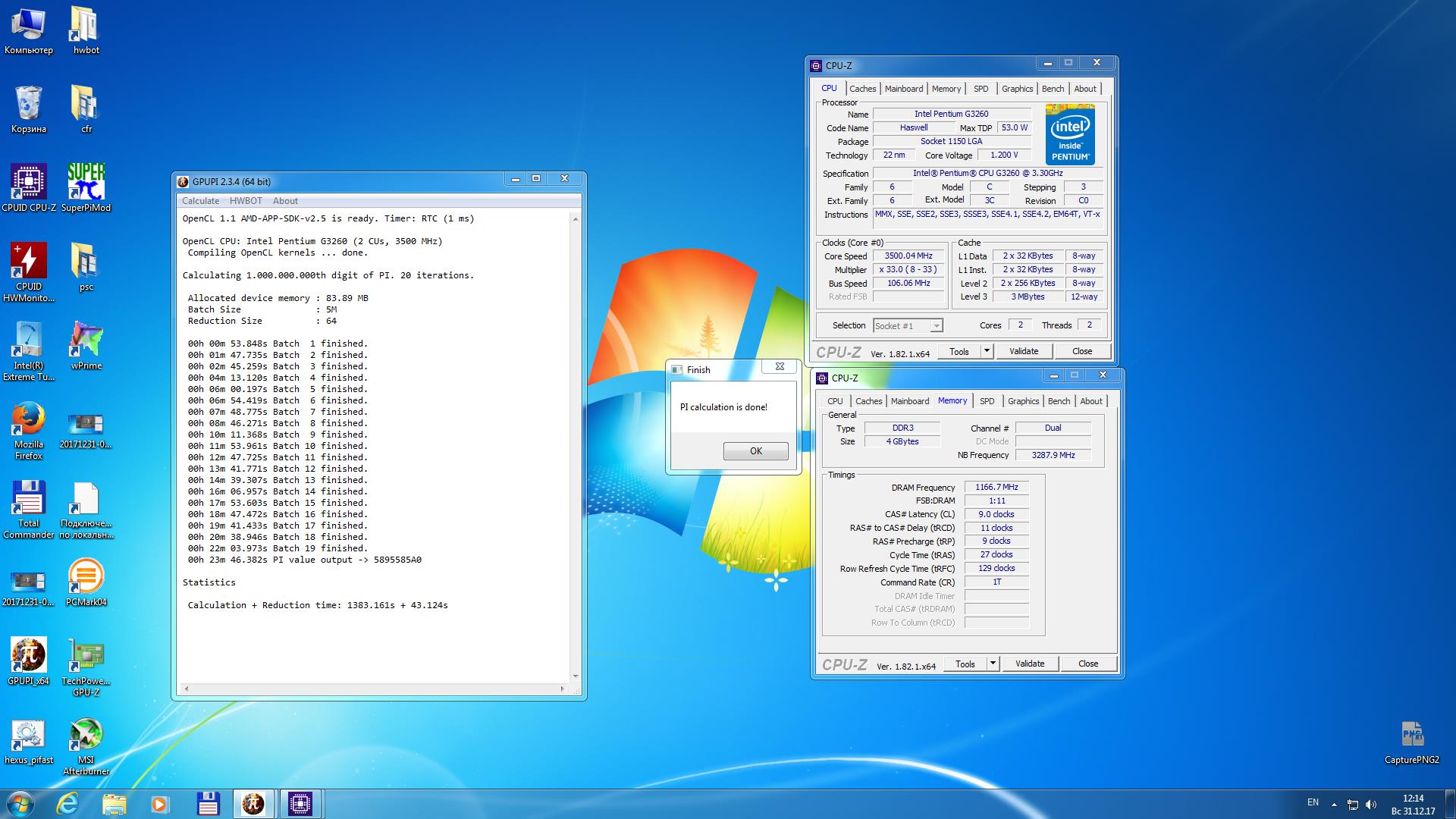The image size is (1456, 819).
Task: Switch to SPD tab in top CPU-Z
Action: coord(981,89)
